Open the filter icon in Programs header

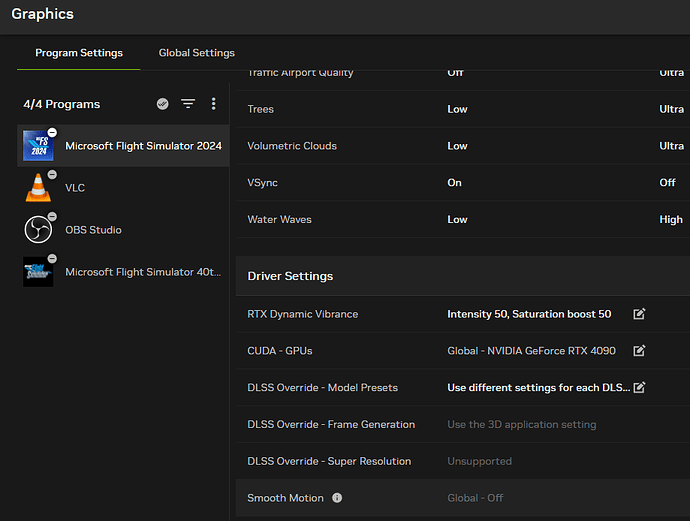point(188,104)
